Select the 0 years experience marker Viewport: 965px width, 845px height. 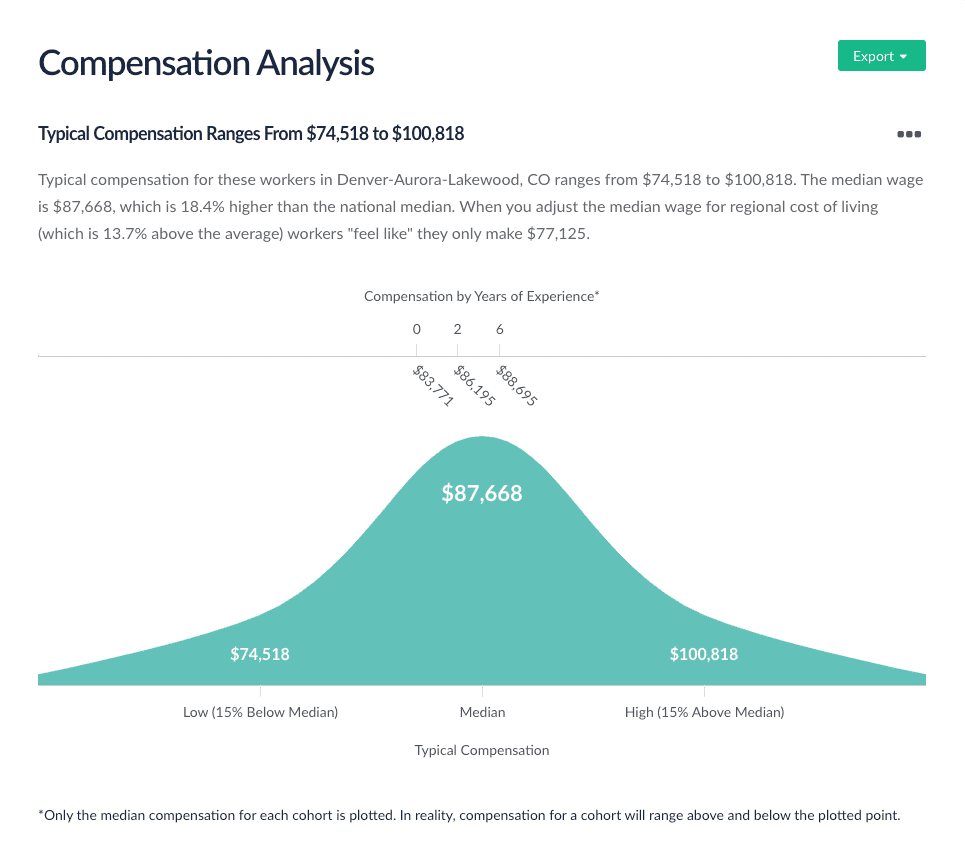click(417, 330)
